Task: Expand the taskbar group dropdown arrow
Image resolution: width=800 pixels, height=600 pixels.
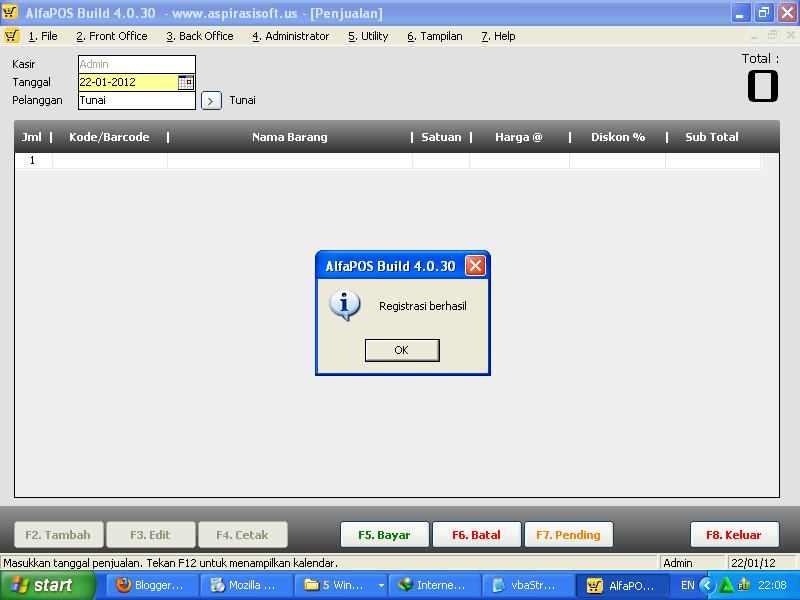Action: tap(381, 586)
